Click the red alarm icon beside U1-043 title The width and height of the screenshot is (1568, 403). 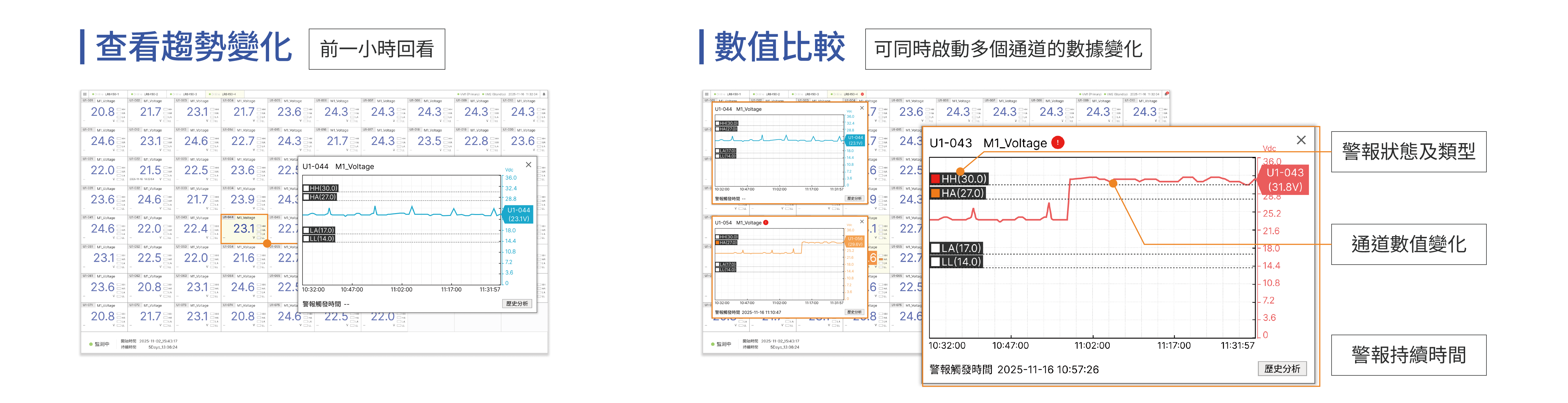(1058, 142)
